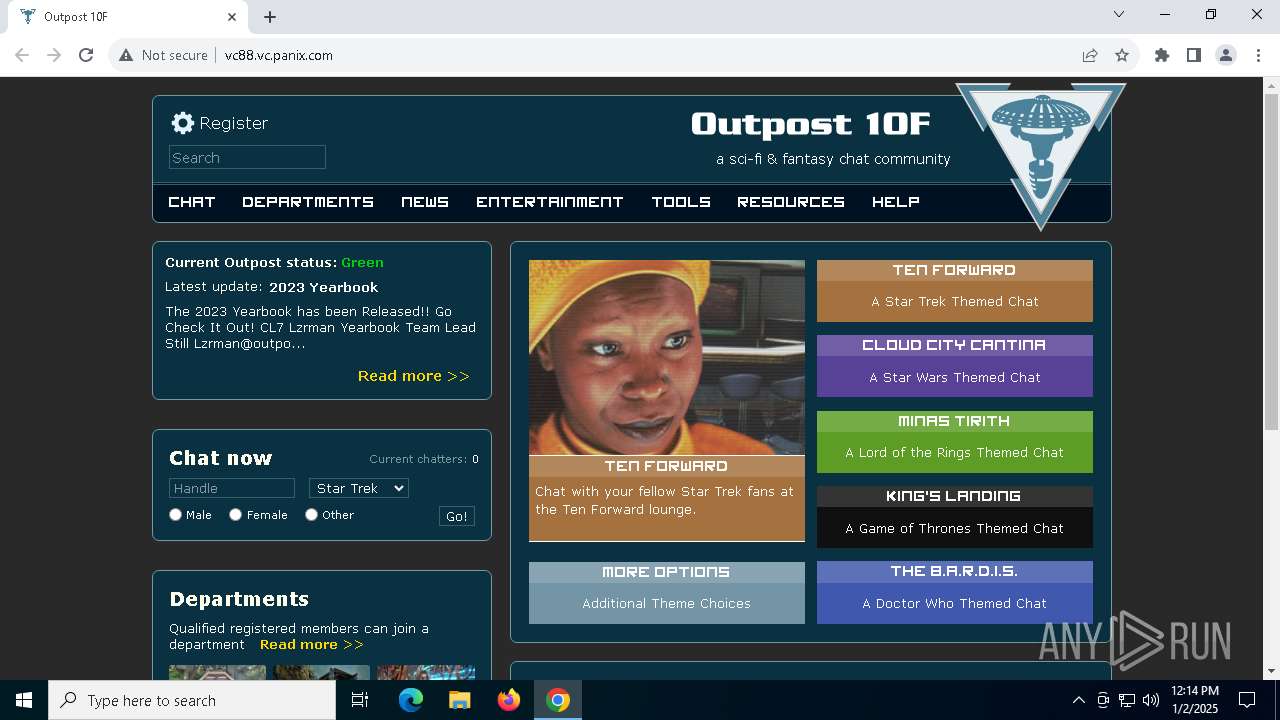Open Minas Tirith chat tile
Image resolution: width=1280 pixels, height=720 pixels.
tap(955, 442)
